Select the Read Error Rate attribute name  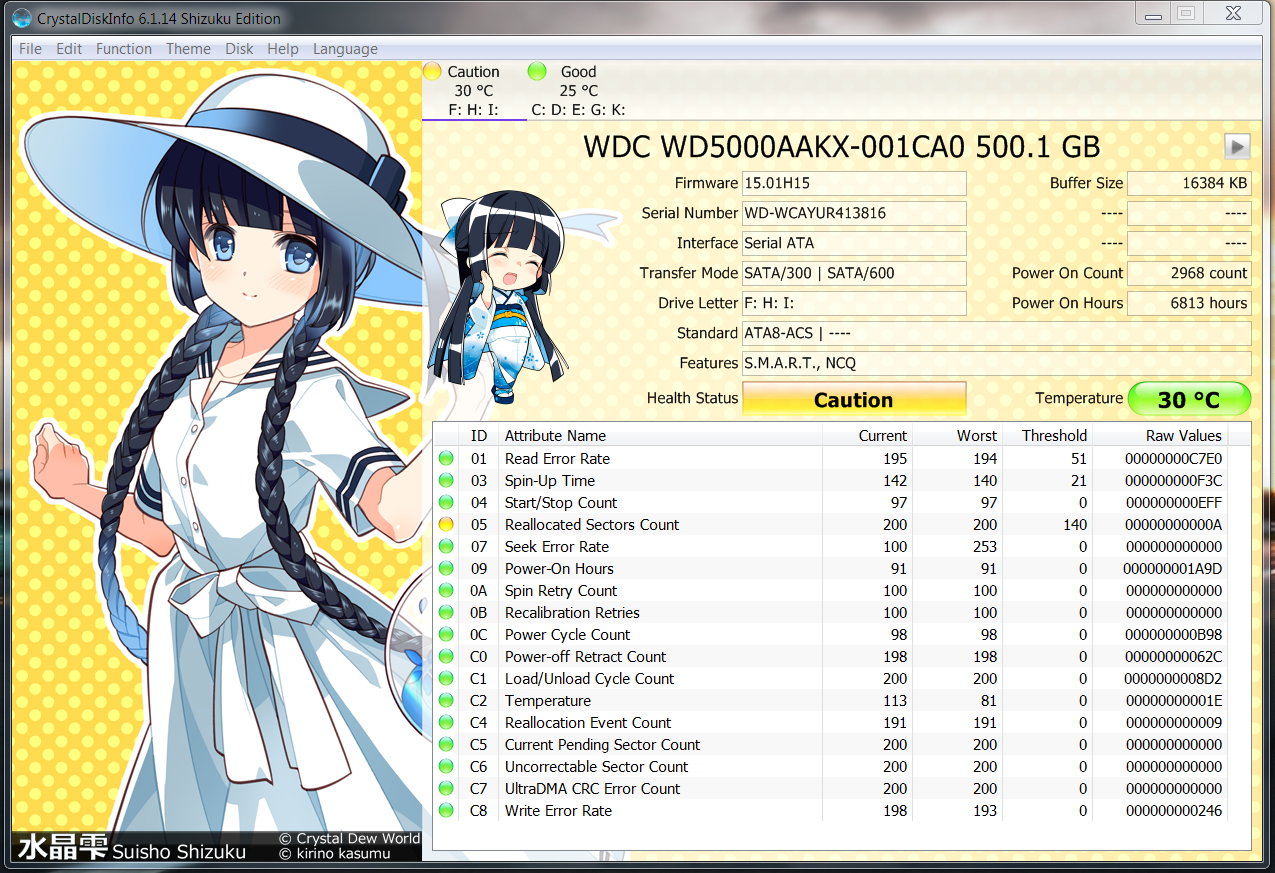coord(557,459)
